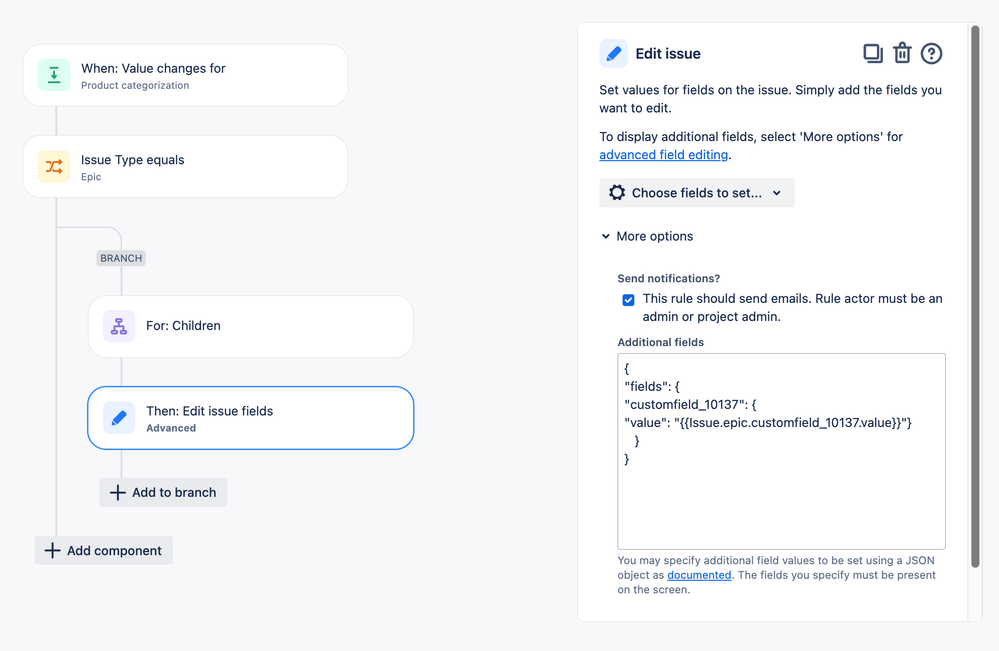
Task: Select the Issue Type equals Epic condition
Action: (x=185, y=167)
